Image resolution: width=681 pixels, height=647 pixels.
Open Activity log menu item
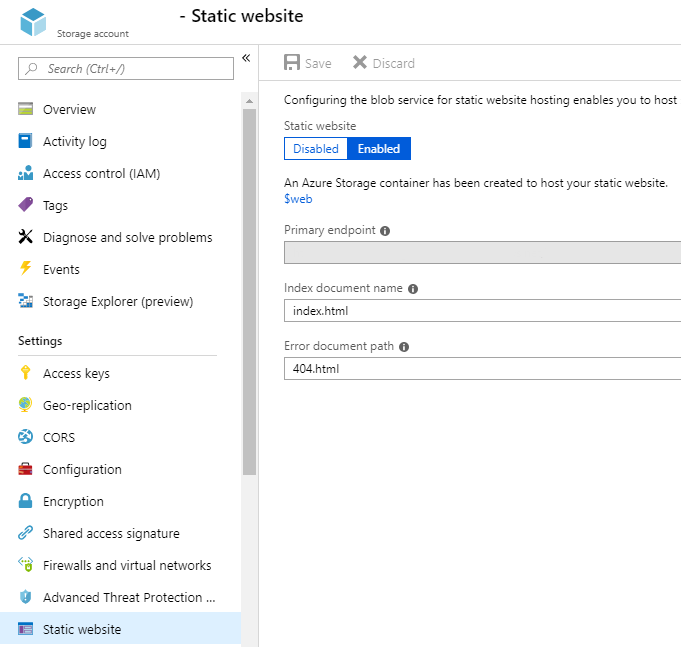click(75, 142)
